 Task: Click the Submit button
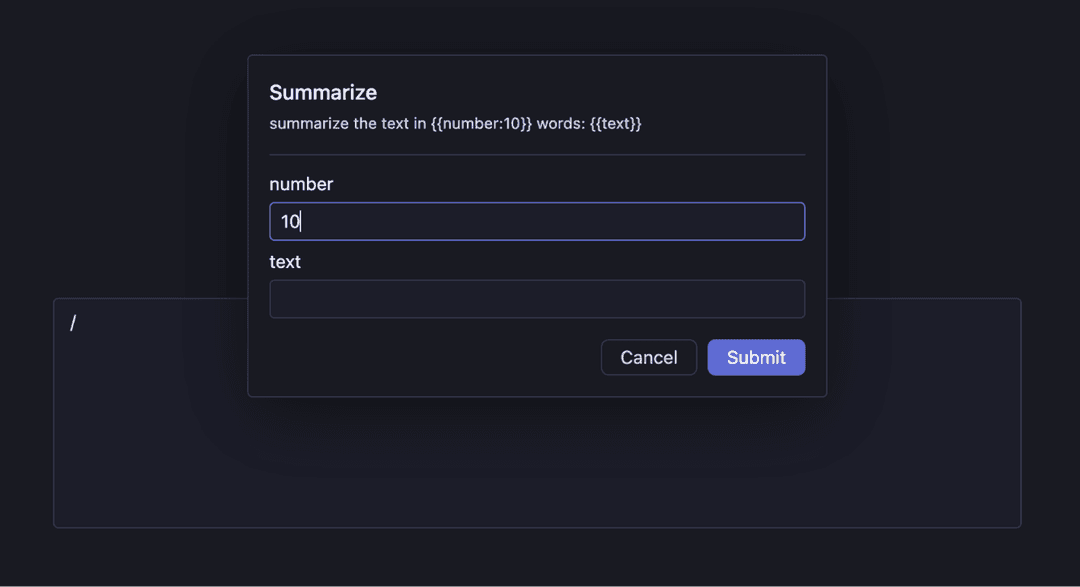tap(756, 357)
